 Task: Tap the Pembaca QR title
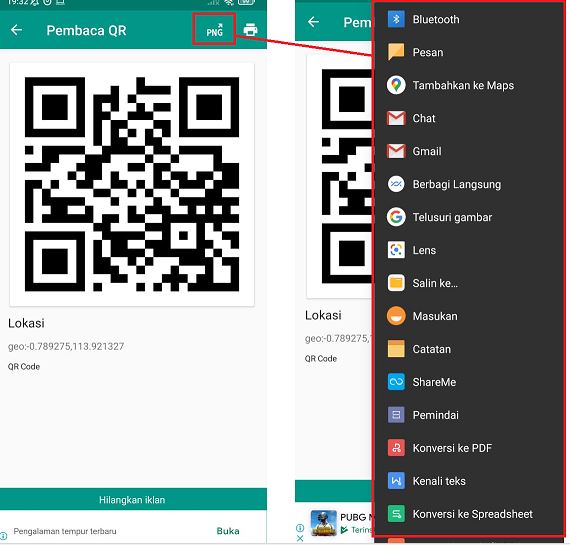pyautogui.click(x=86, y=30)
